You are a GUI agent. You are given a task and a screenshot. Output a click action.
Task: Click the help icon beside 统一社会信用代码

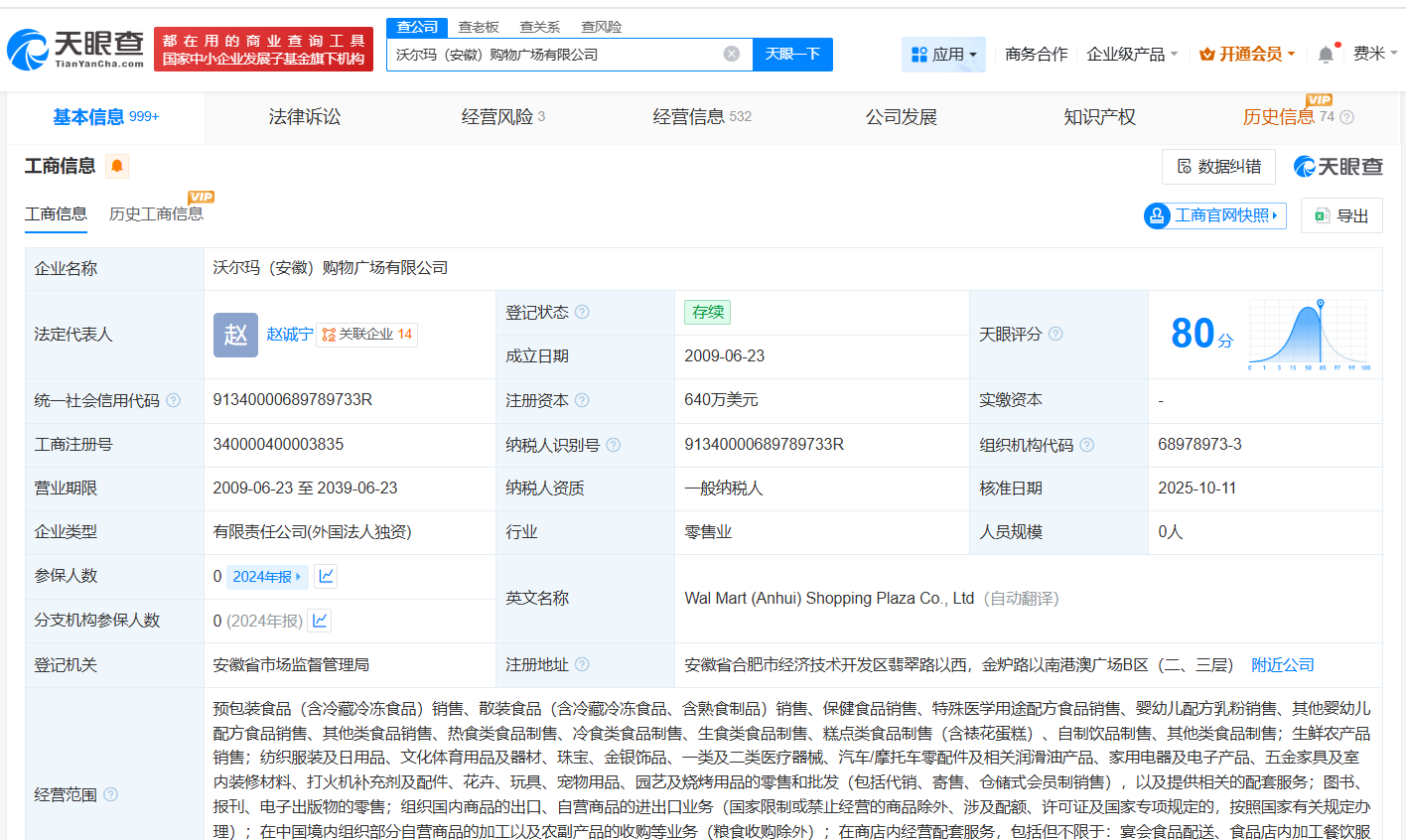173,399
